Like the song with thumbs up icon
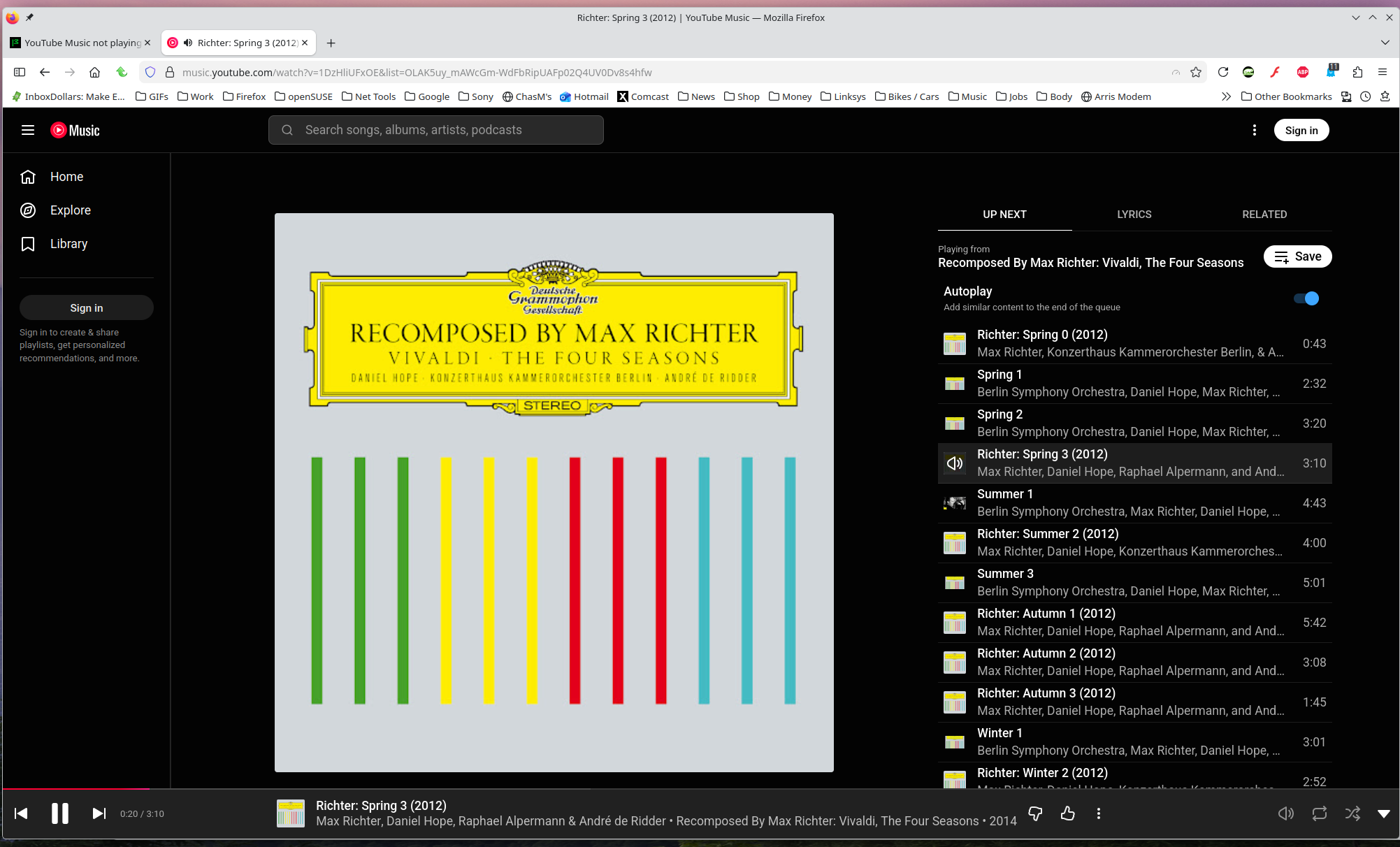Screen dimensions: 1400x847 pyautogui.click(x=1067, y=813)
